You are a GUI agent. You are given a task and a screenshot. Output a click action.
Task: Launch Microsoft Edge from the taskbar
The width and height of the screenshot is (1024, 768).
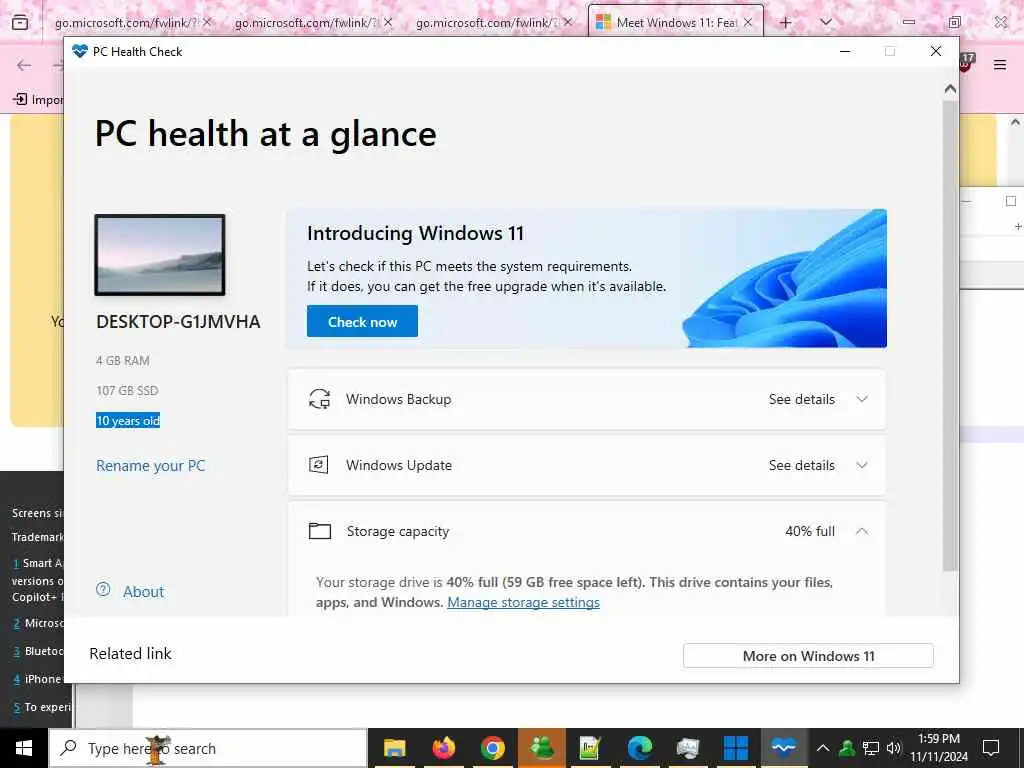coord(639,748)
